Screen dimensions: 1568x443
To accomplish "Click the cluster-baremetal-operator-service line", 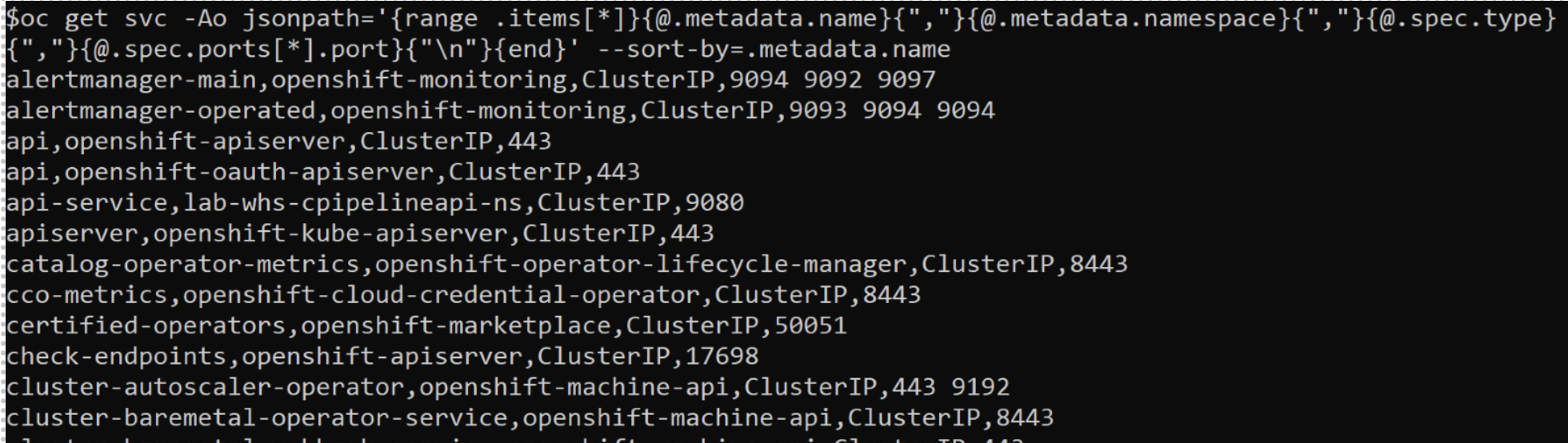I will 530,417.
